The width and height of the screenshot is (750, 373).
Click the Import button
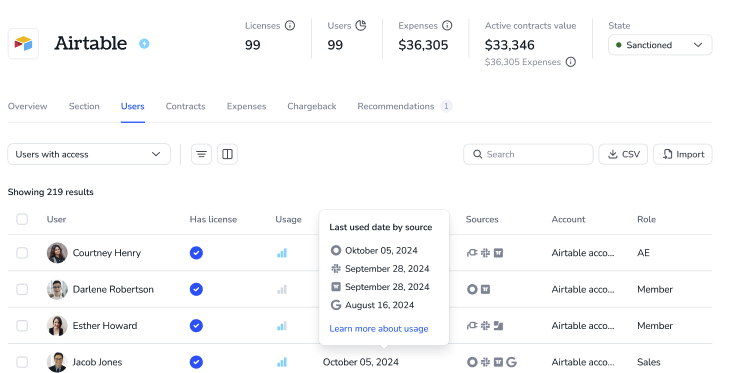(683, 154)
